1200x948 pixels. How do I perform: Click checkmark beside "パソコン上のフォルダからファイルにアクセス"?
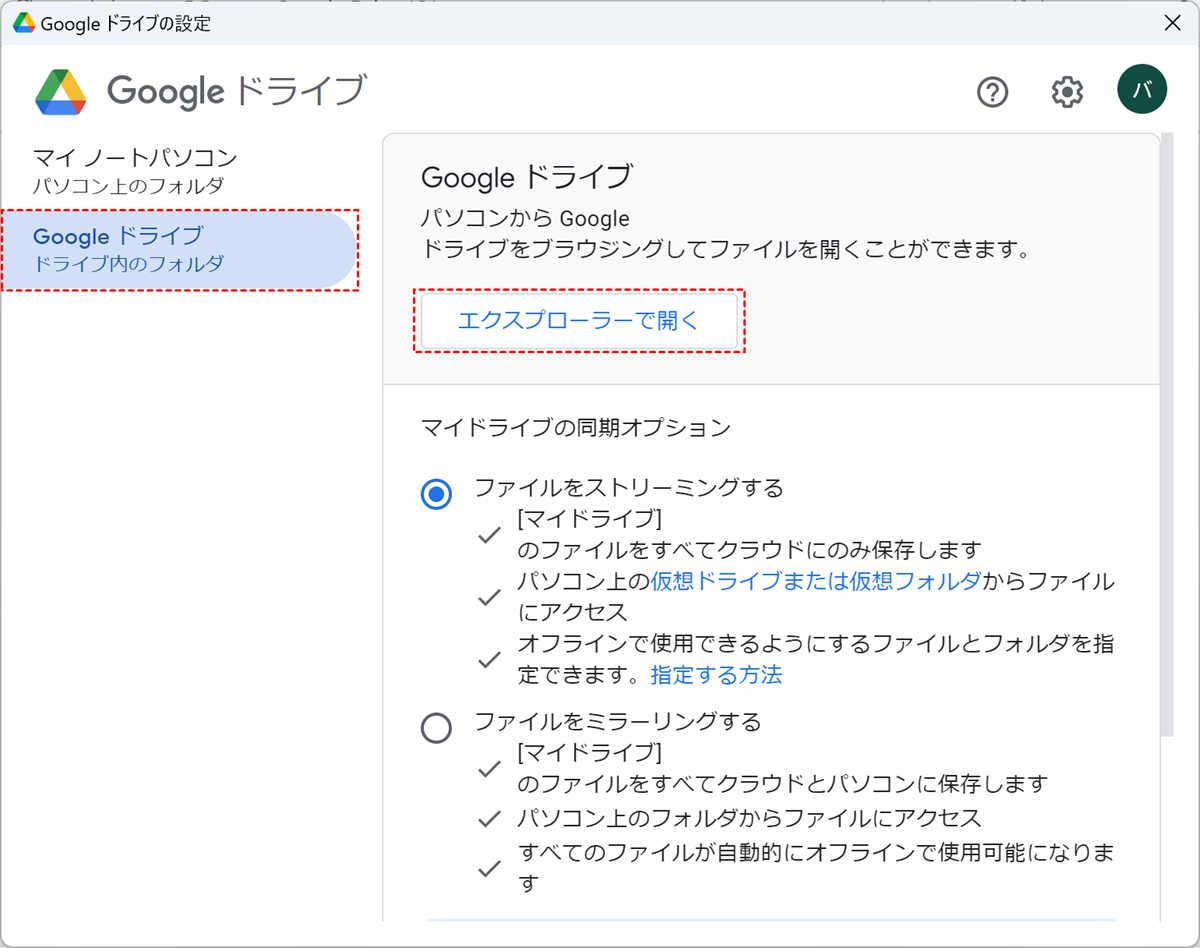pyautogui.click(x=489, y=819)
